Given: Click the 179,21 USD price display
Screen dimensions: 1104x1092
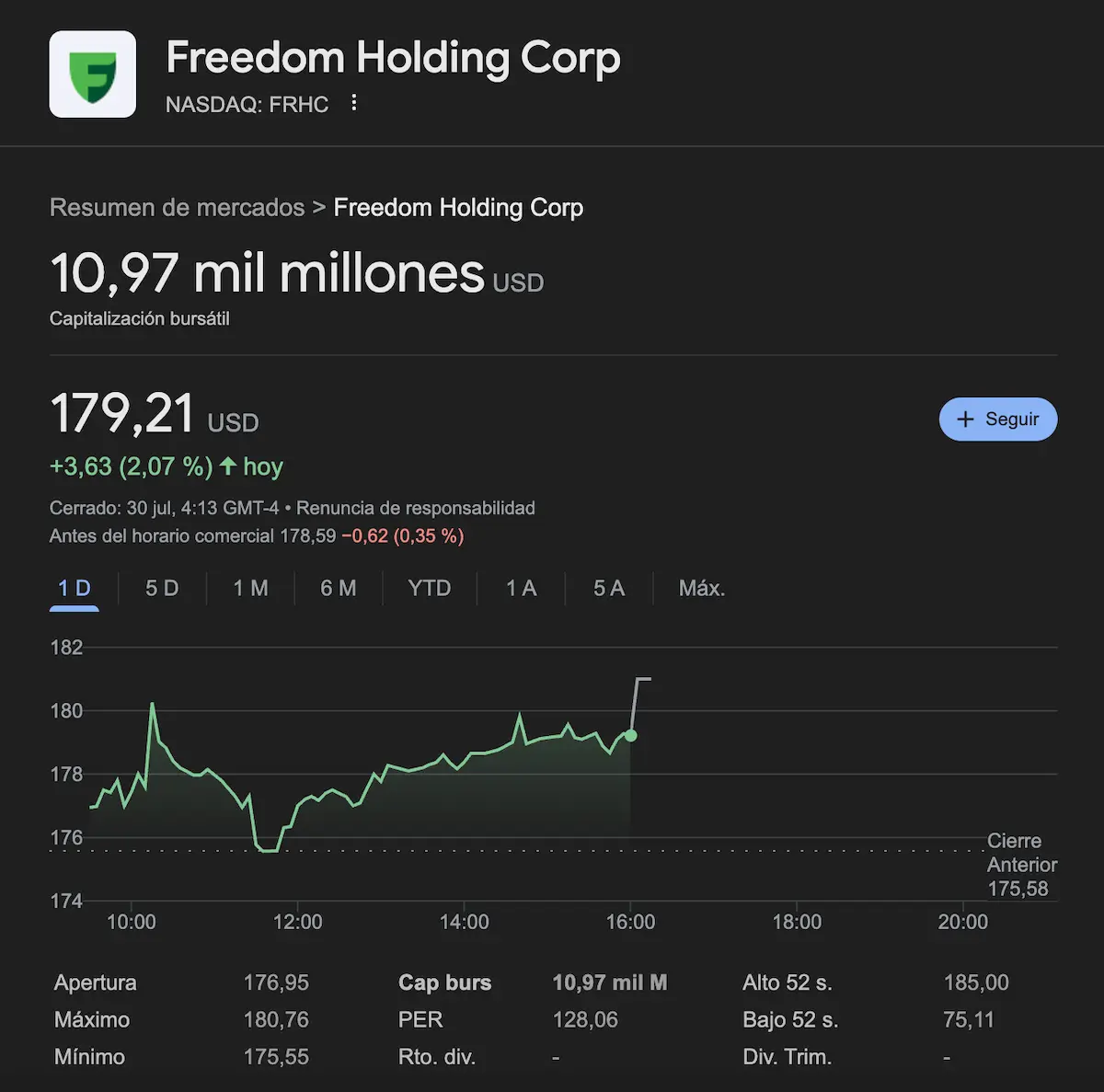Looking at the screenshot, I should pos(154,414).
